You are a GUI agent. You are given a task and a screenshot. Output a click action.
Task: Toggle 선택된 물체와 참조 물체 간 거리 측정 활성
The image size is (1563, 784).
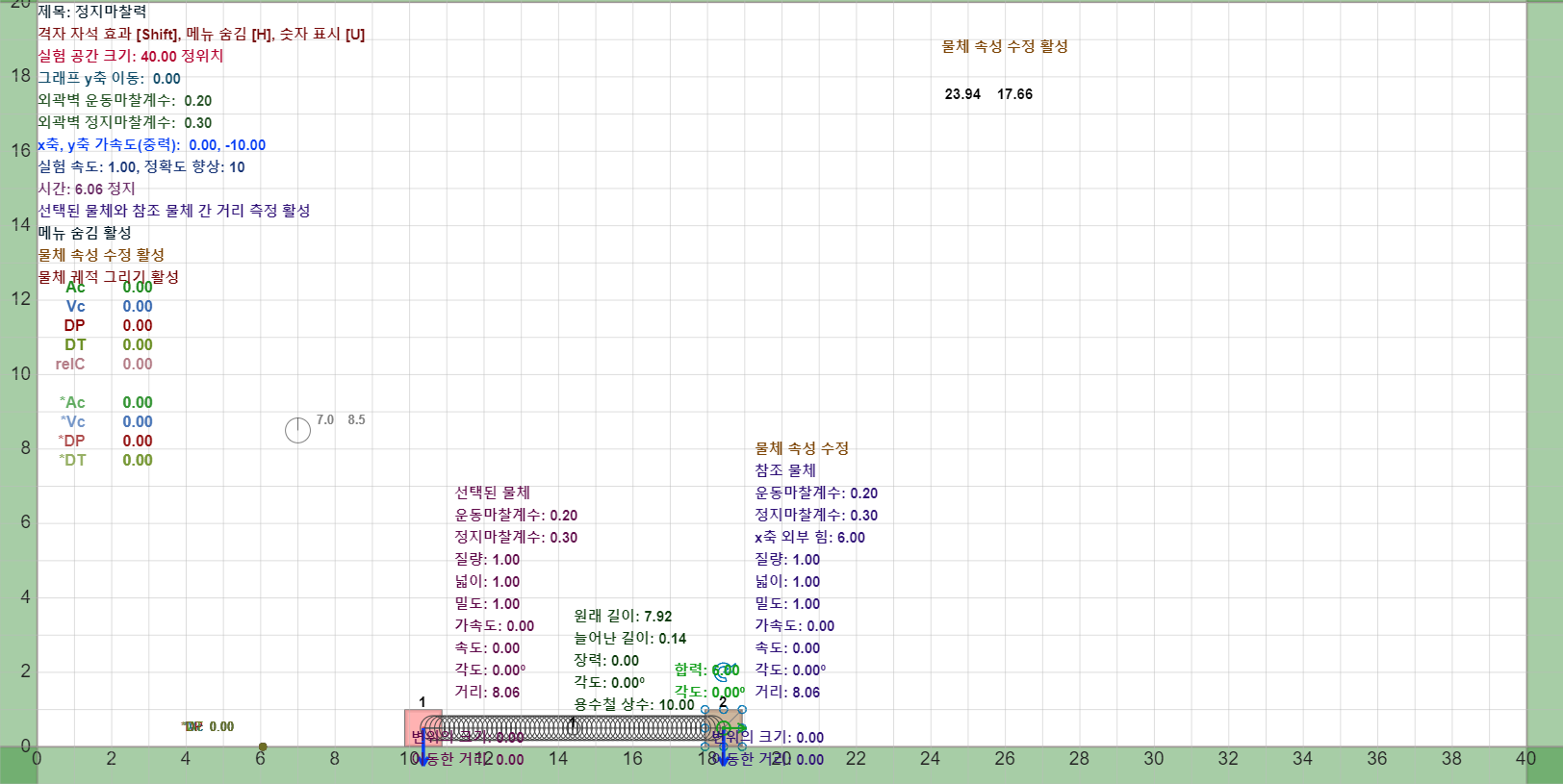(x=174, y=211)
